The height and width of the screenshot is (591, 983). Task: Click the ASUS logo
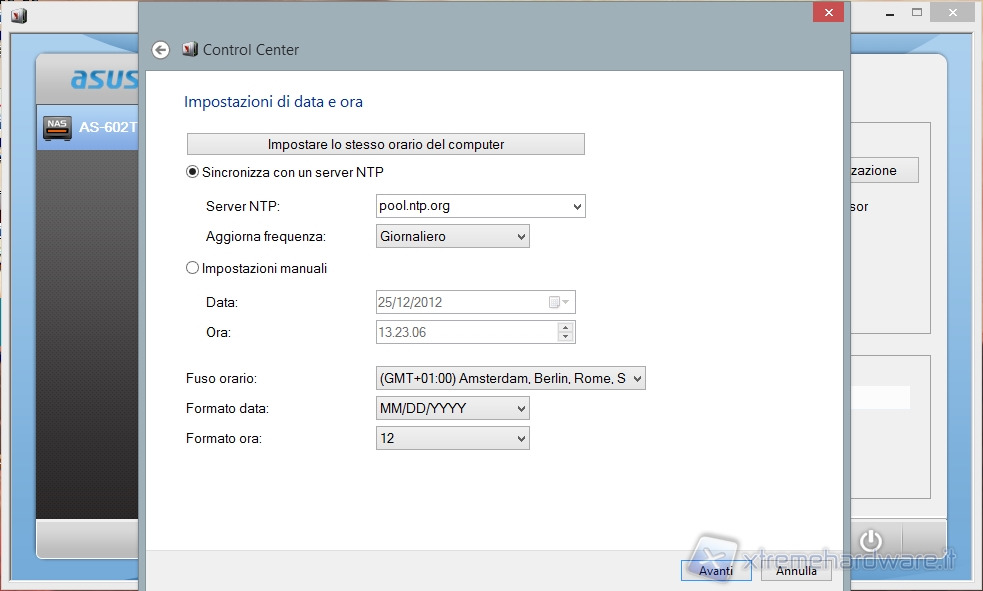point(103,80)
